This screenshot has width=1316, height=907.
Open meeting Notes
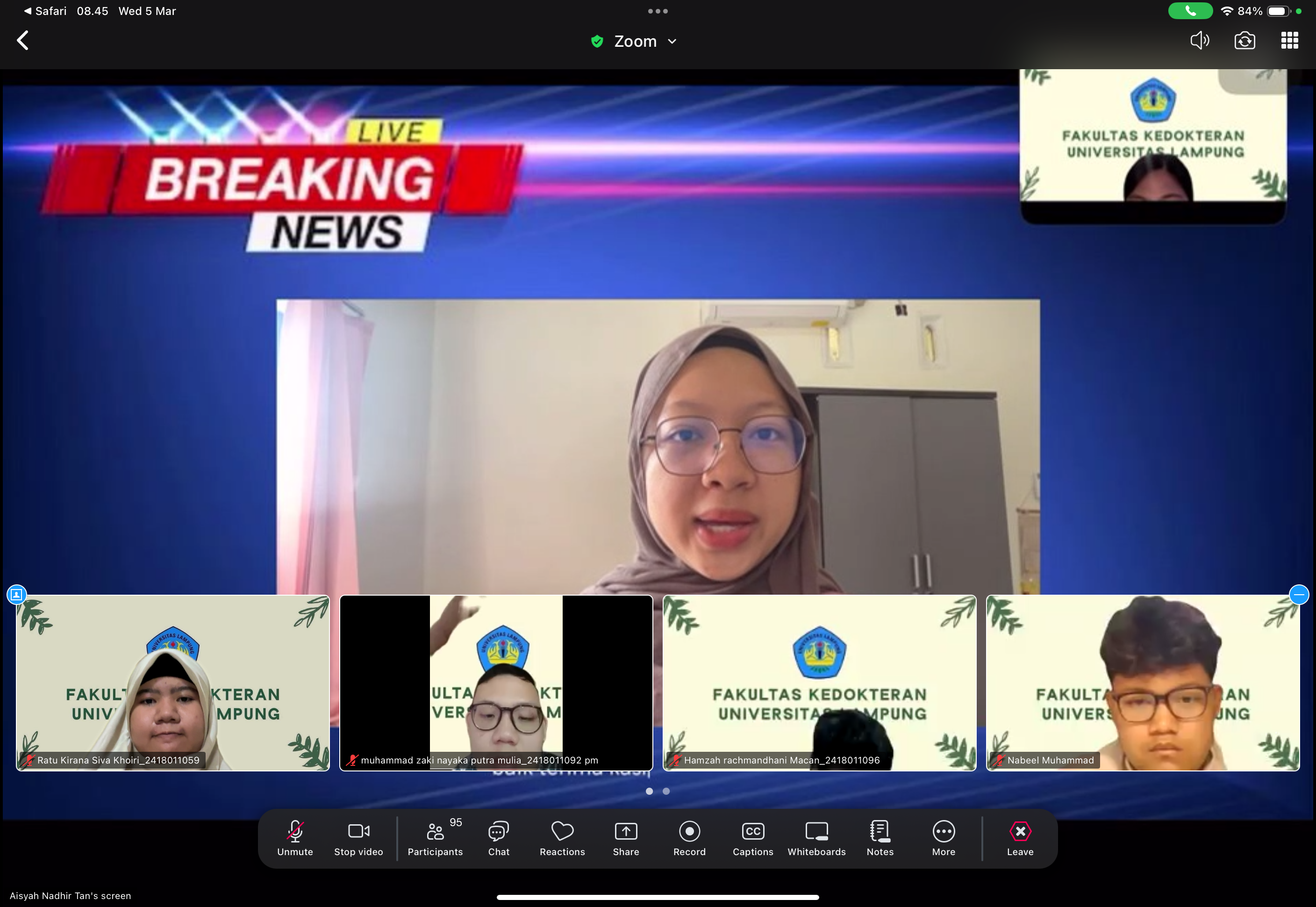click(x=880, y=838)
